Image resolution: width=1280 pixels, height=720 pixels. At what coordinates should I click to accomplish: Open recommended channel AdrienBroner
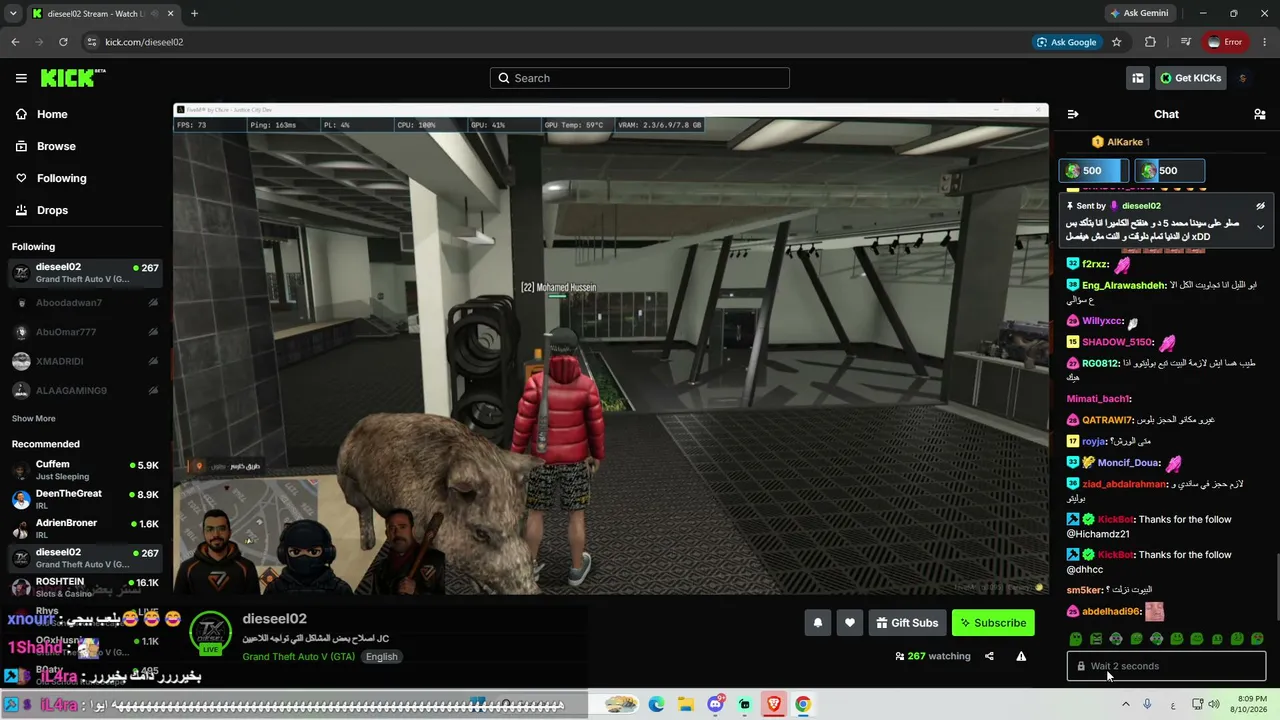tap(85, 528)
